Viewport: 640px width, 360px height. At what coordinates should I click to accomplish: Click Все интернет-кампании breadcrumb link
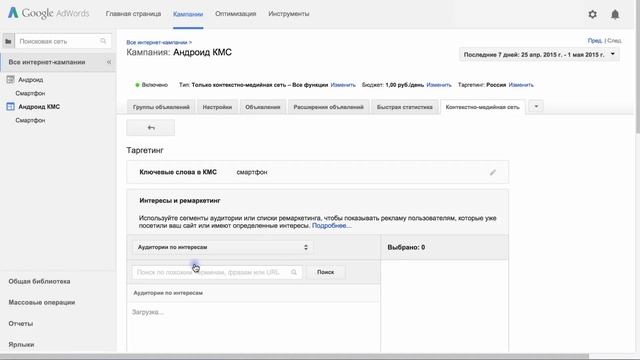click(x=157, y=42)
